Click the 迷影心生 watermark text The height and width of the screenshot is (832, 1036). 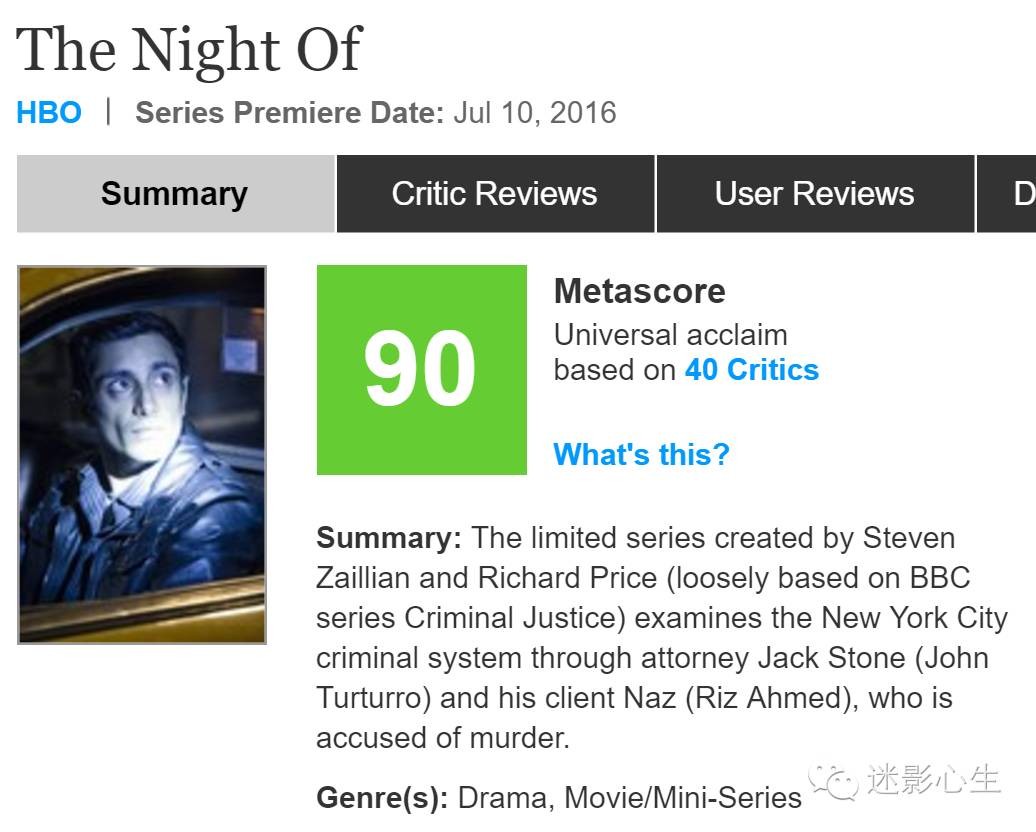pyautogui.click(x=933, y=780)
